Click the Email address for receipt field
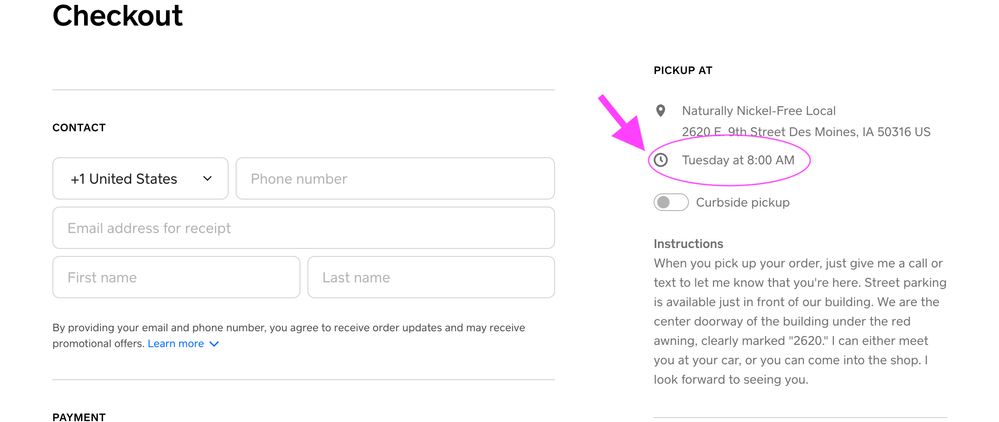Image resolution: width=999 pixels, height=422 pixels. pos(303,228)
